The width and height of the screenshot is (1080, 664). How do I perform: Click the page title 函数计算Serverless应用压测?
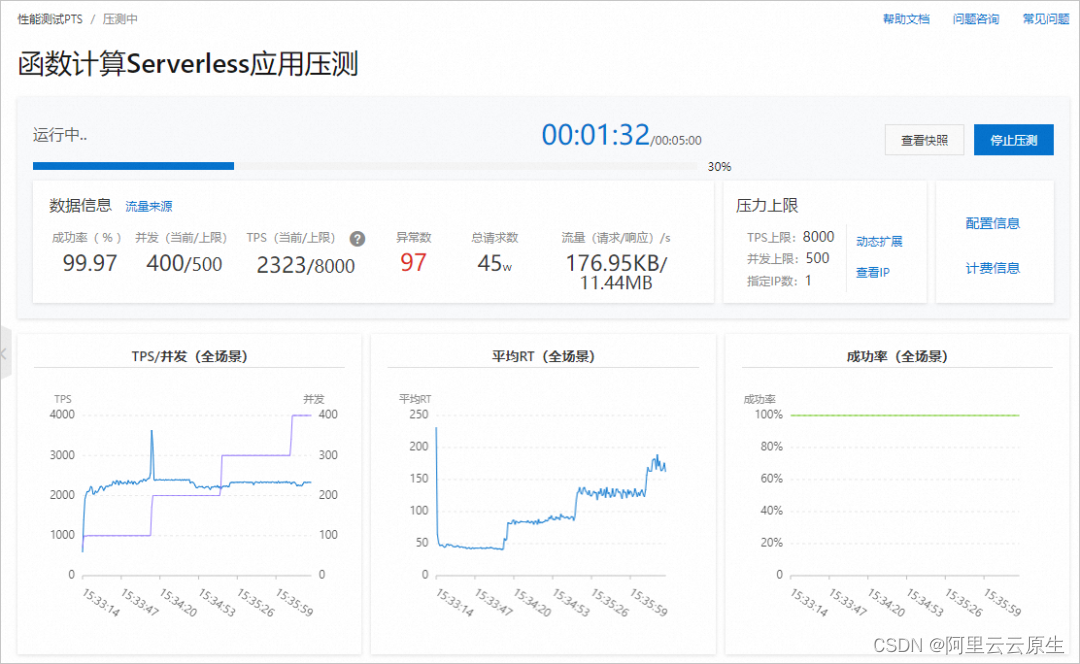click(188, 64)
